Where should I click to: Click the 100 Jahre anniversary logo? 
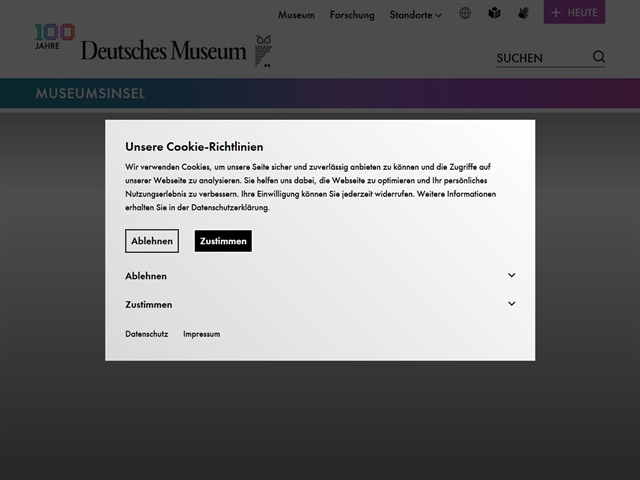point(55,37)
